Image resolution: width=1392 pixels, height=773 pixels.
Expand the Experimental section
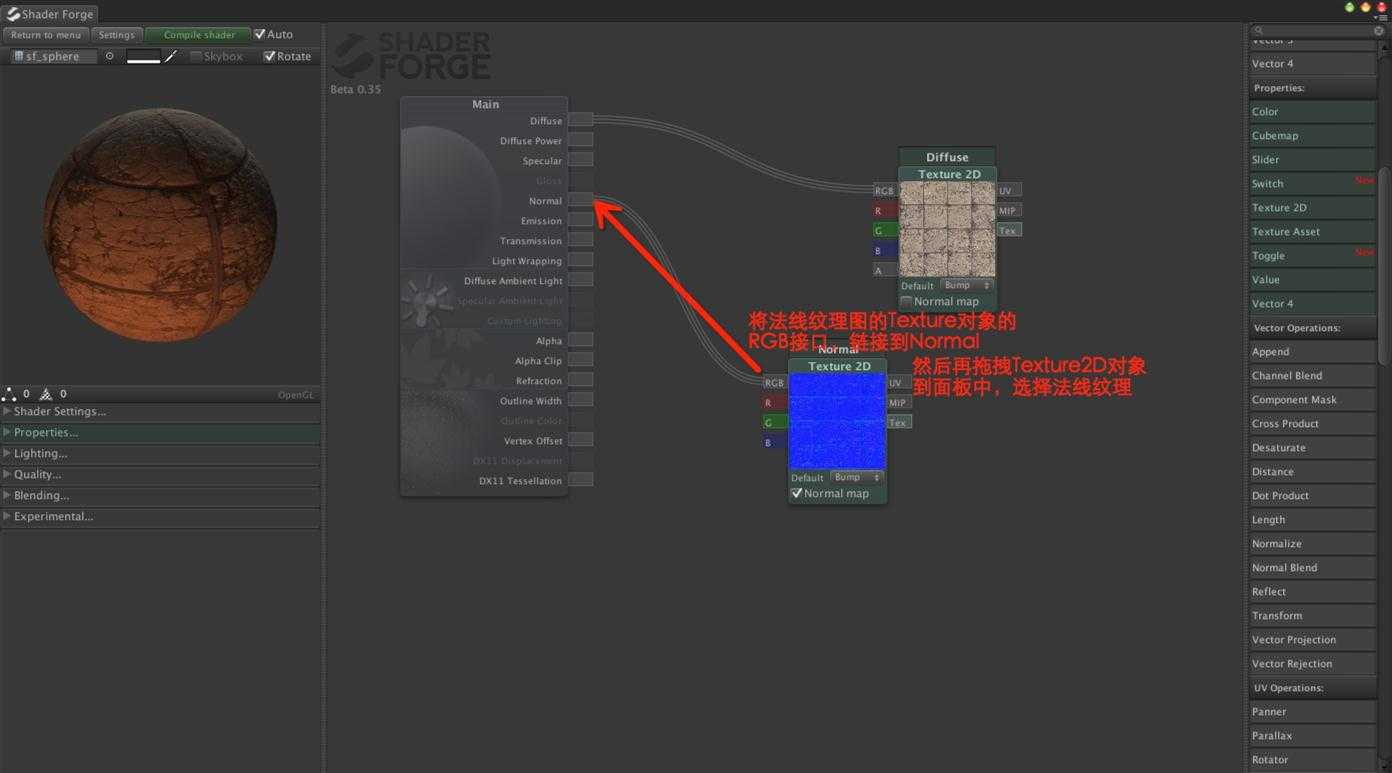[x=160, y=517]
